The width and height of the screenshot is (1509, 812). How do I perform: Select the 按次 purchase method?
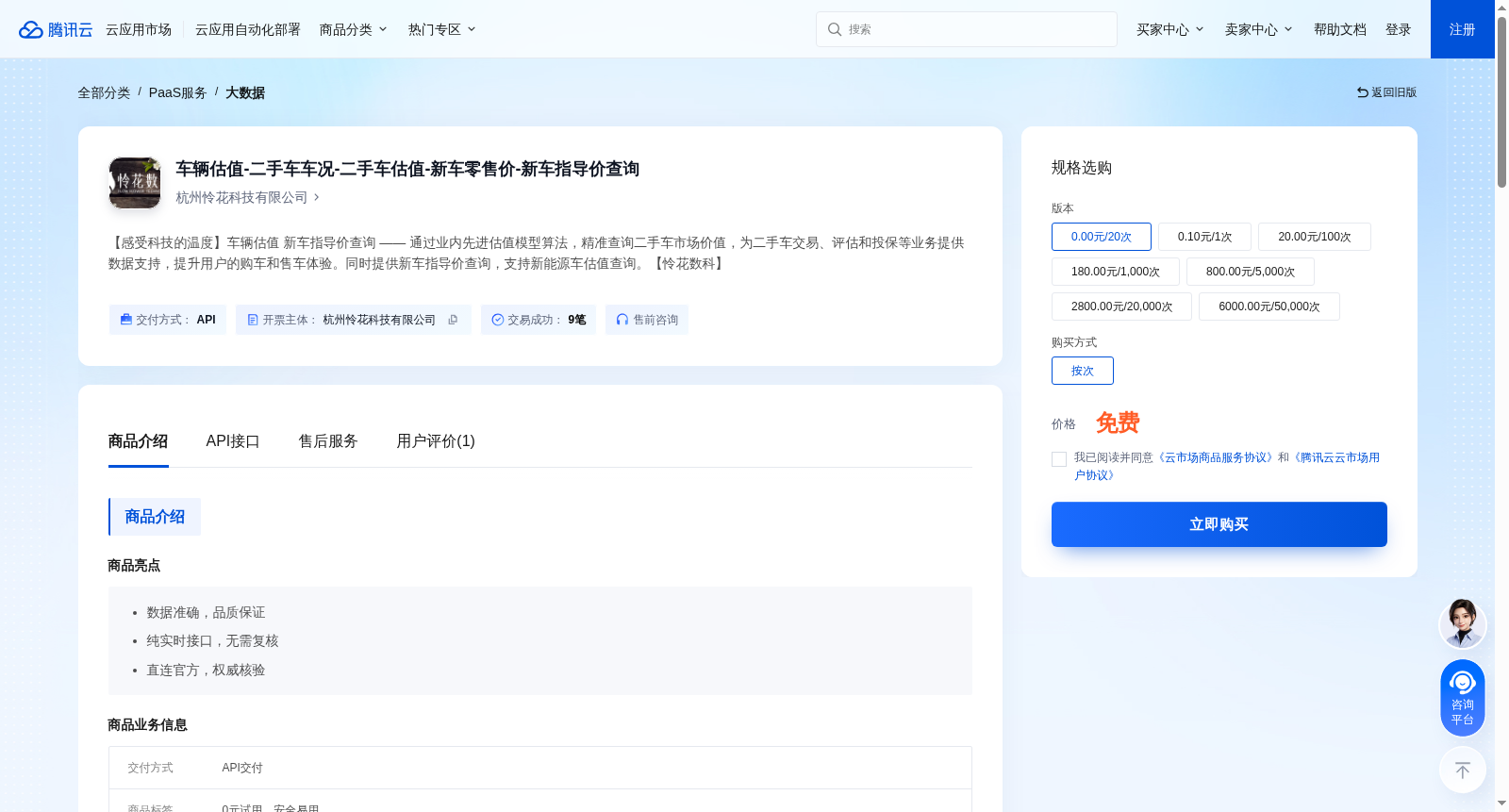(1083, 371)
